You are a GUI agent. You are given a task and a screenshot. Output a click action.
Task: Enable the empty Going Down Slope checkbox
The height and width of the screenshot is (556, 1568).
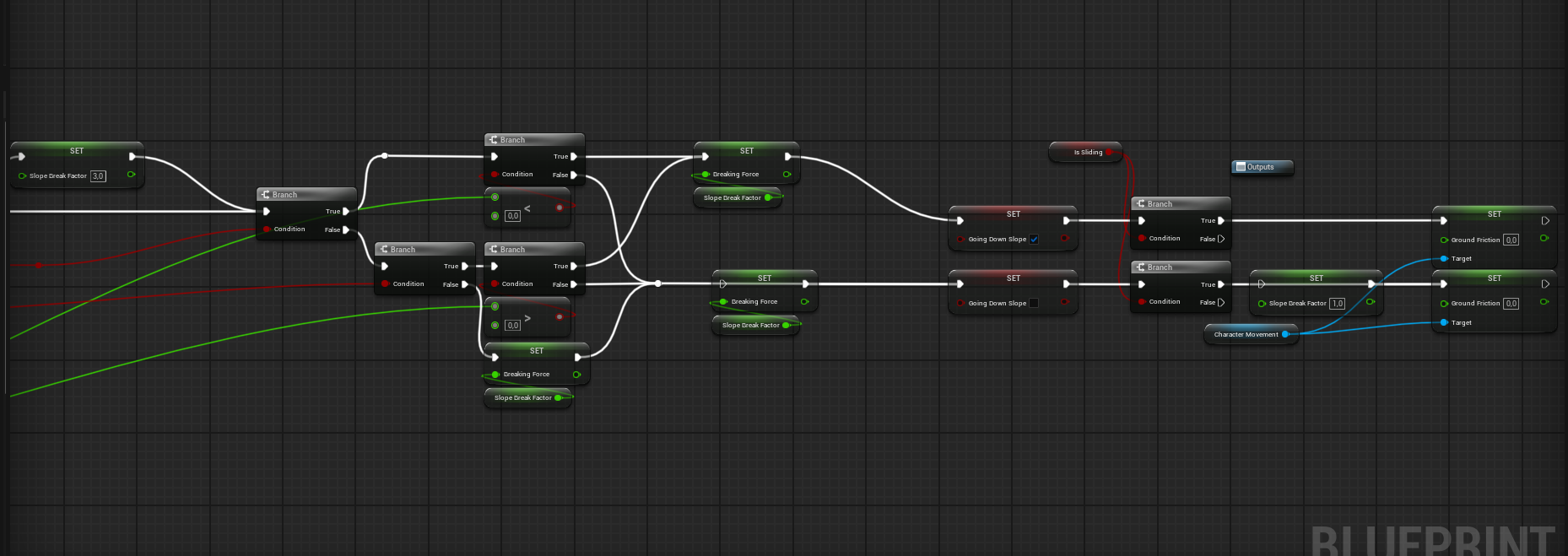click(1034, 304)
